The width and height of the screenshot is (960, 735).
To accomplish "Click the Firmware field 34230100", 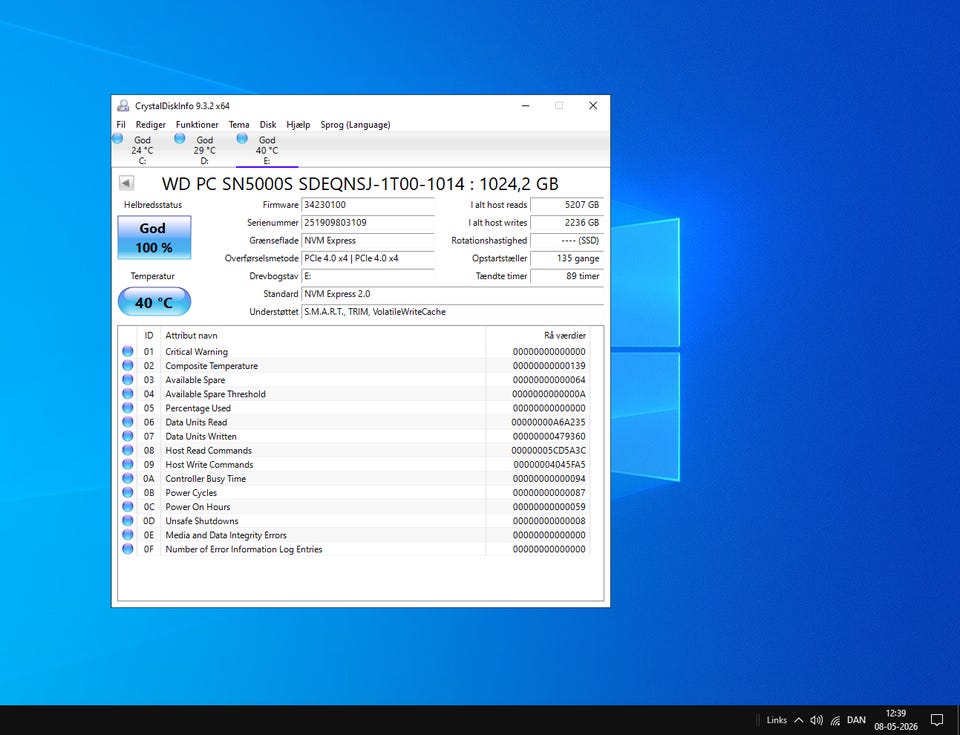I will pos(368,205).
